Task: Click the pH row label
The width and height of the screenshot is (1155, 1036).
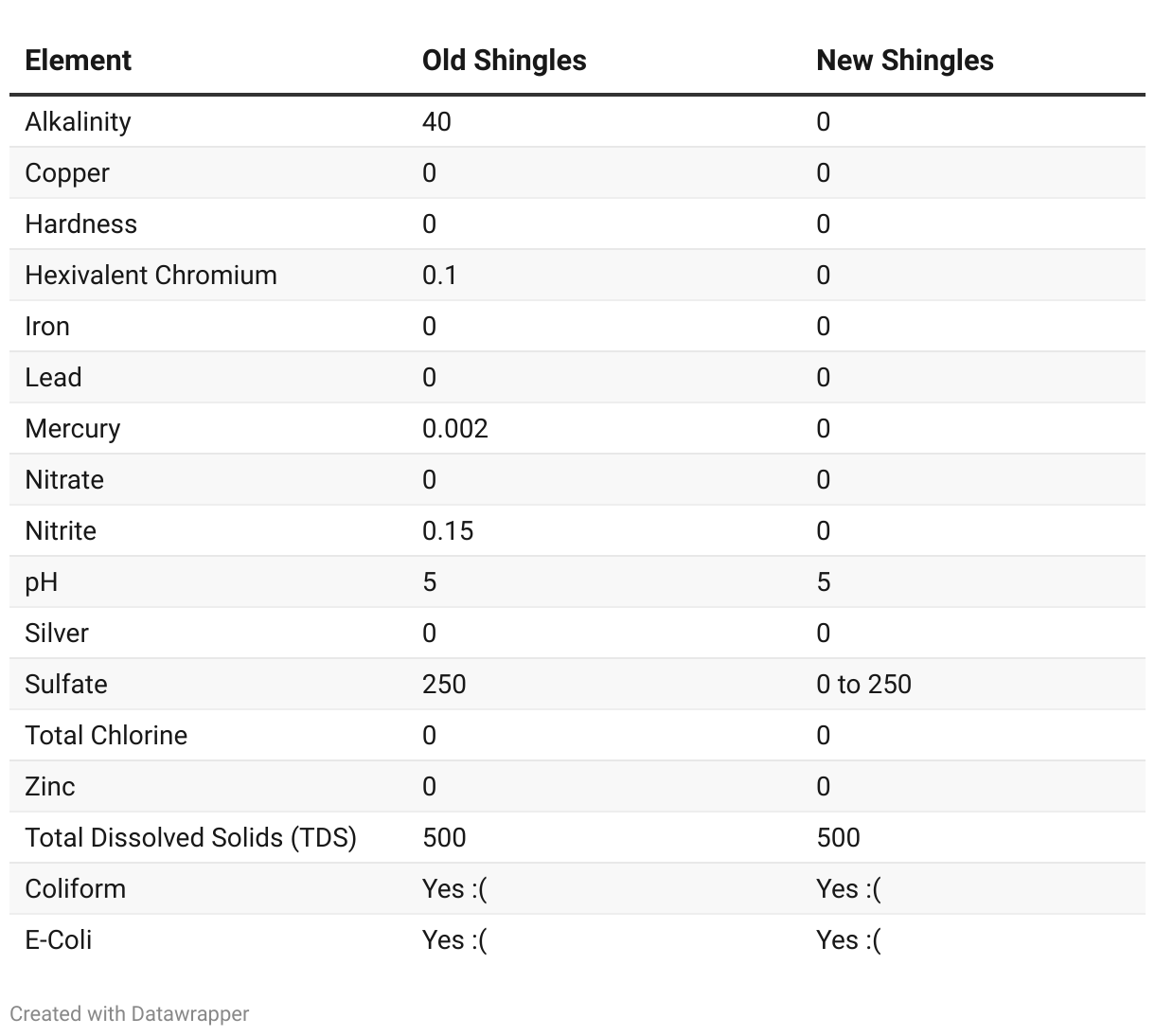Action: (x=42, y=581)
